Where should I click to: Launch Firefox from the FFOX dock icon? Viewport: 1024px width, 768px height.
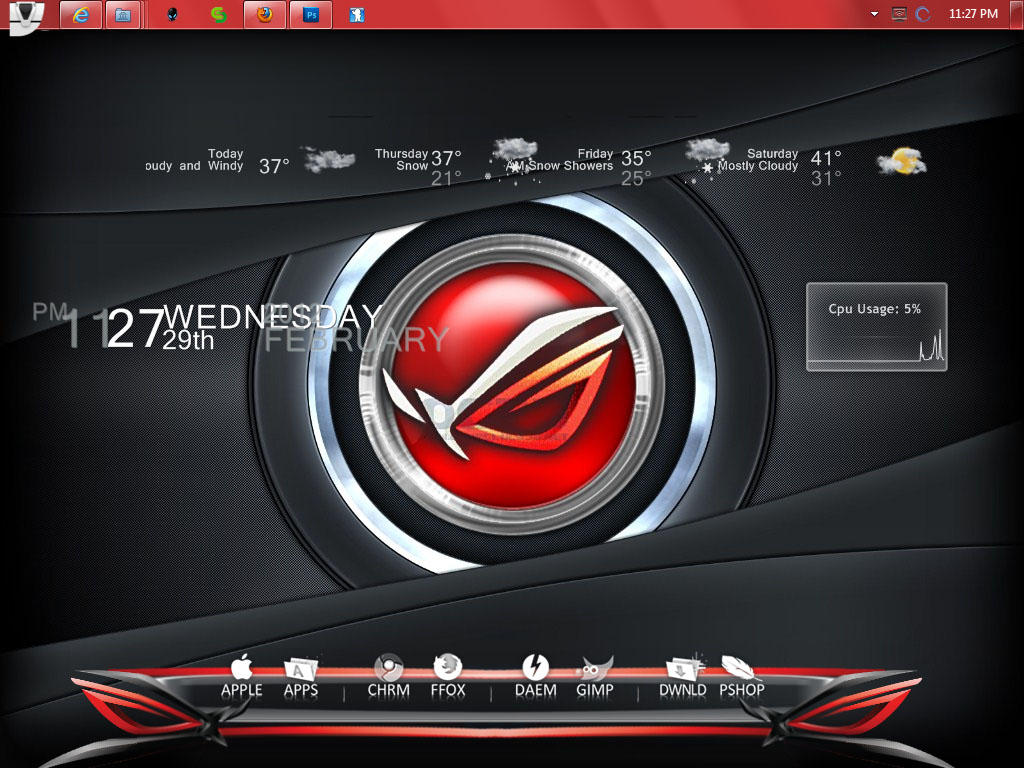(448, 676)
